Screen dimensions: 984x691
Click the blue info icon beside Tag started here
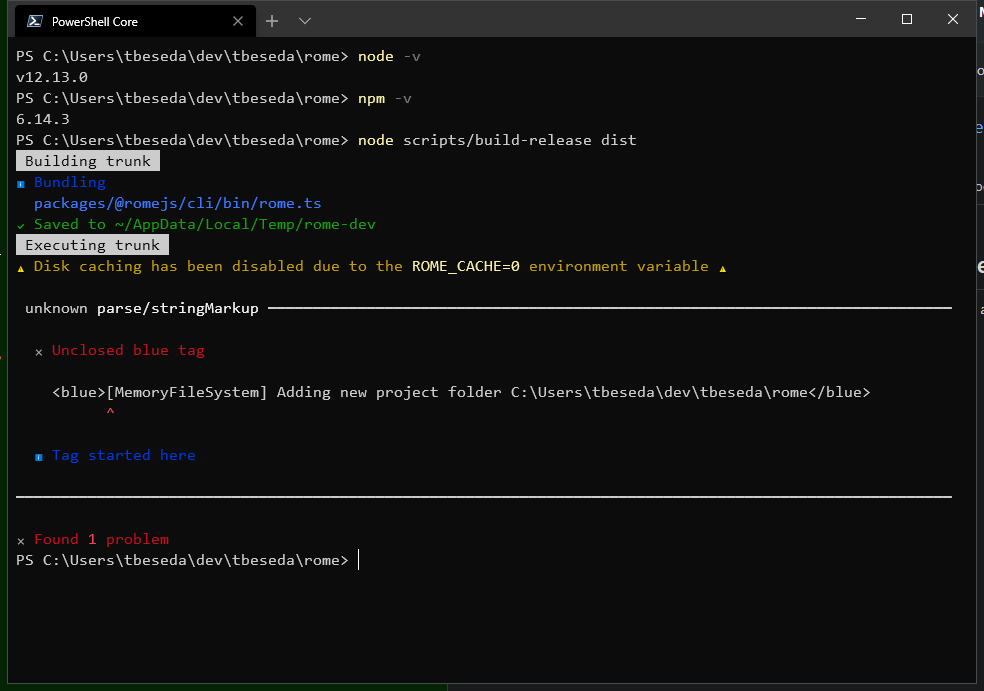pos(39,457)
